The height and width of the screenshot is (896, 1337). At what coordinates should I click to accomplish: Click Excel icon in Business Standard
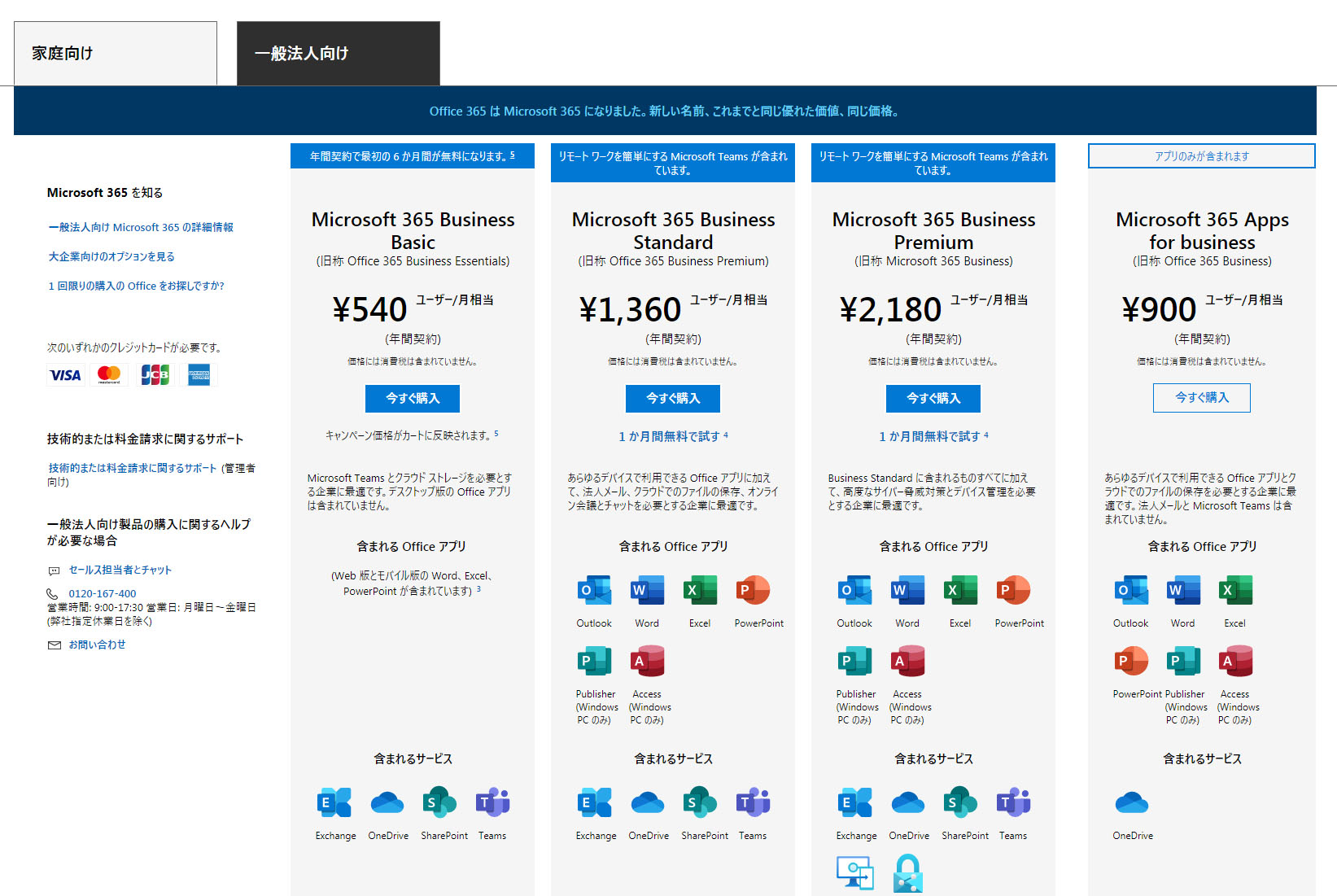(x=700, y=590)
